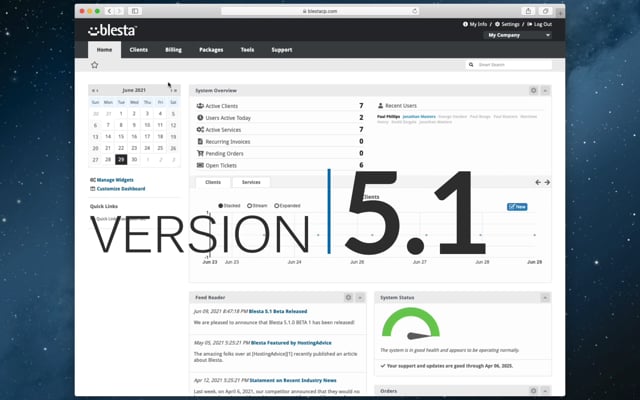Select June 15 in the calendar

[121, 137]
